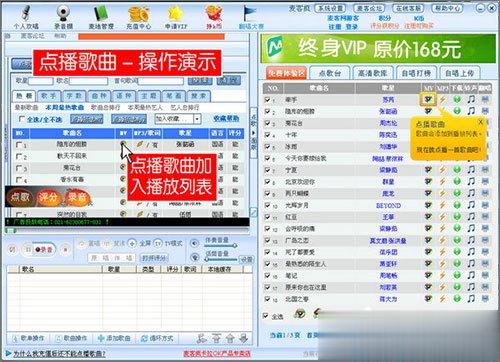Image resolution: width=500 pixels, height=362 pixels.
Task: Open link 为什么我充值后还不能点播歌曲?
Action: [x=59, y=353]
